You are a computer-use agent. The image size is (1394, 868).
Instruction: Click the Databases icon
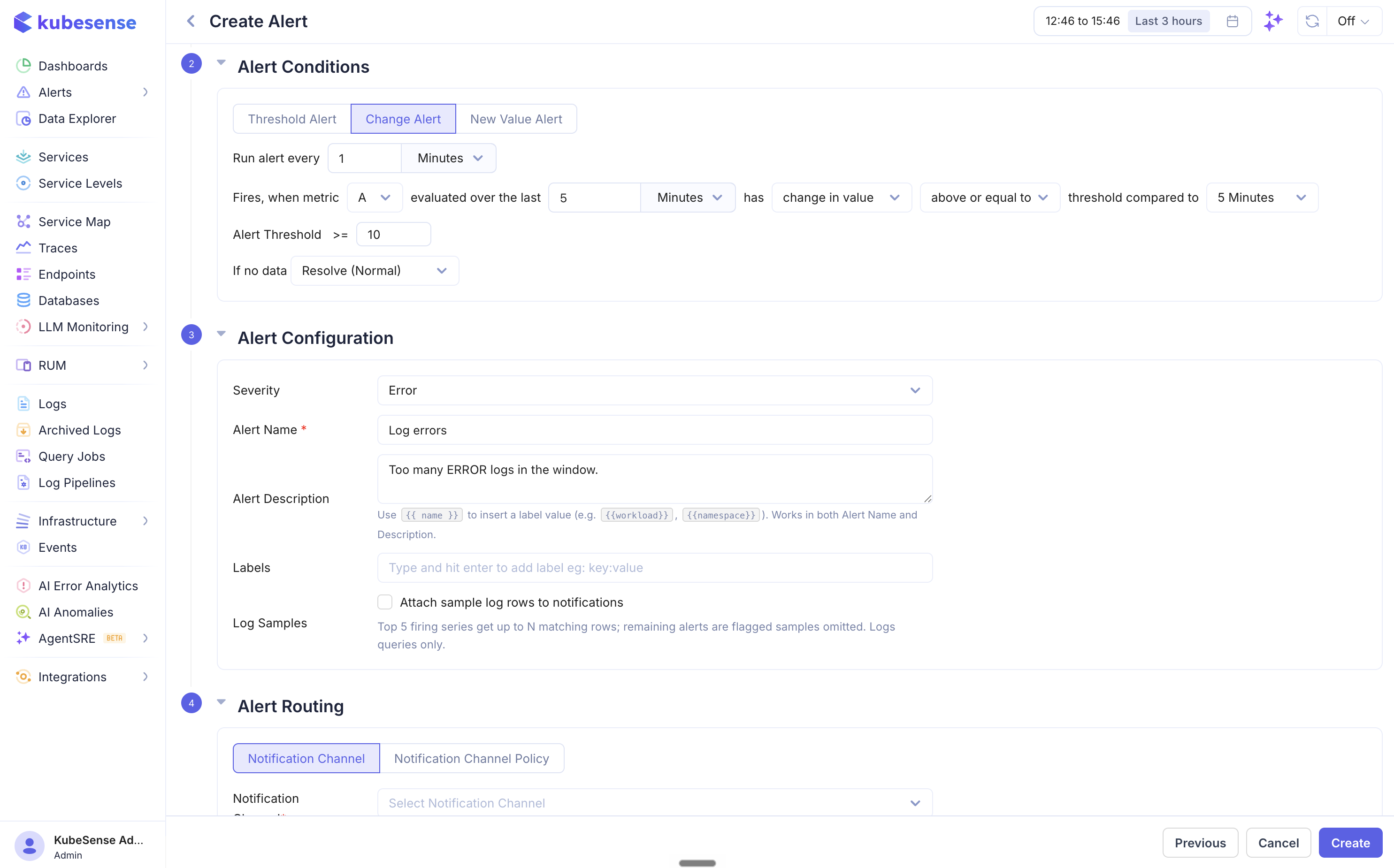(23, 301)
